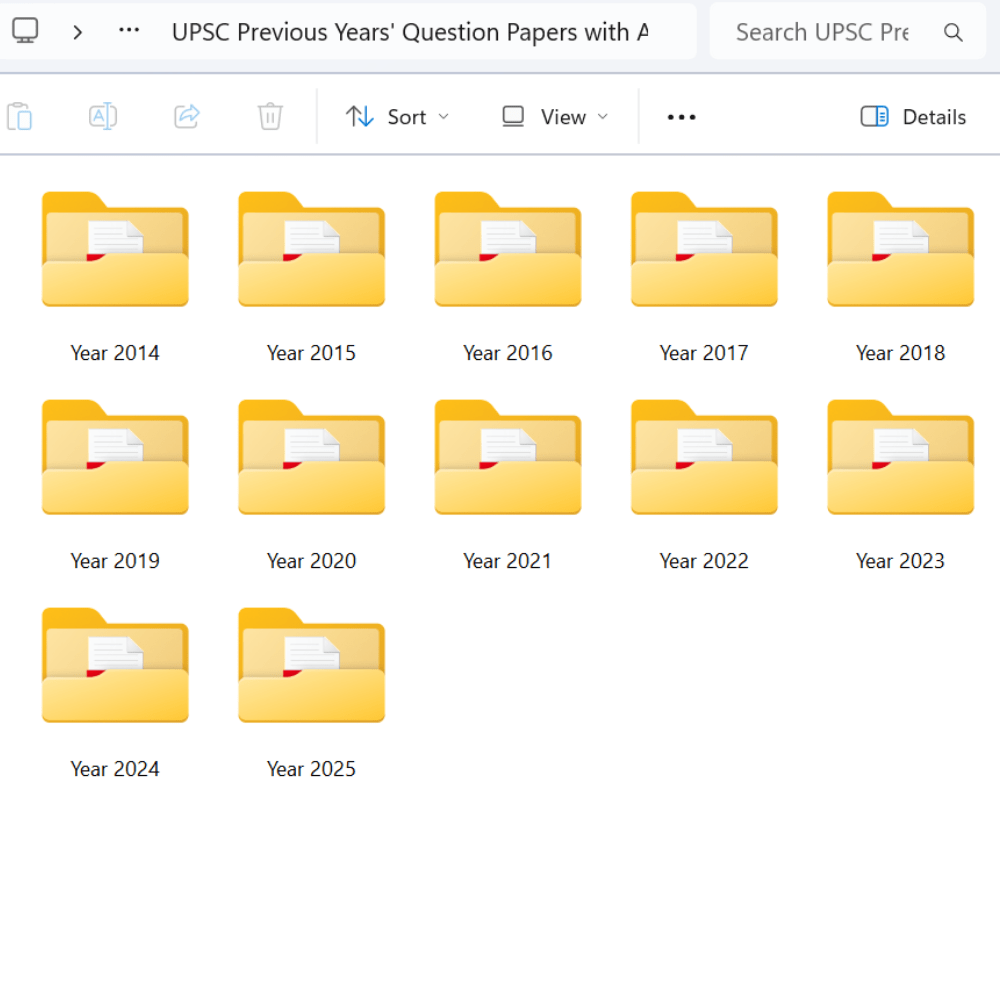Open the View options dropdown
This screenshot has height=1000, width=1000.
555,117
